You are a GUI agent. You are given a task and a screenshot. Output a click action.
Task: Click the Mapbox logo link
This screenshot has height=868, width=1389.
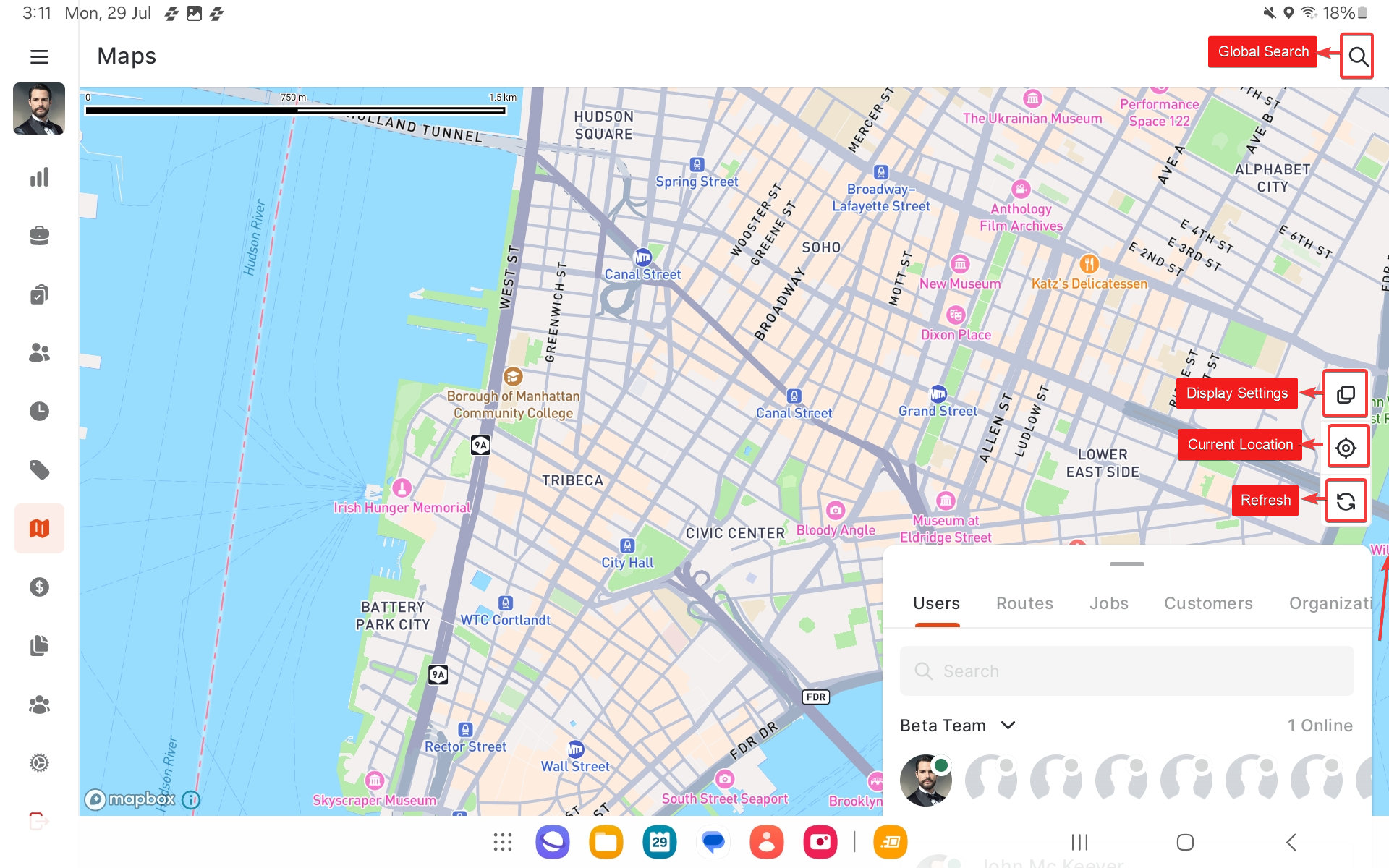[x=131, y=799]
